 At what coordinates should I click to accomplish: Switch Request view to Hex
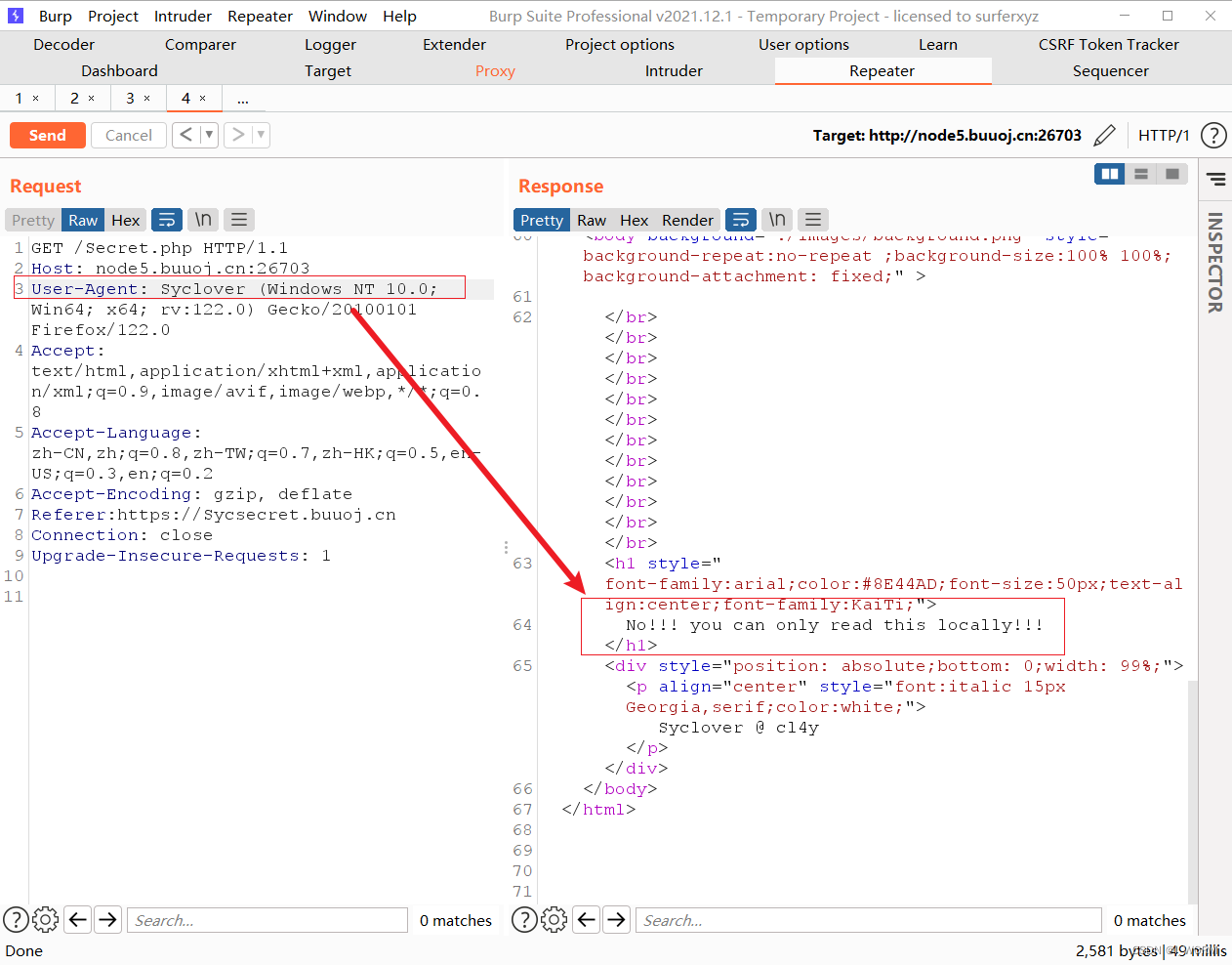click(125, 220)
